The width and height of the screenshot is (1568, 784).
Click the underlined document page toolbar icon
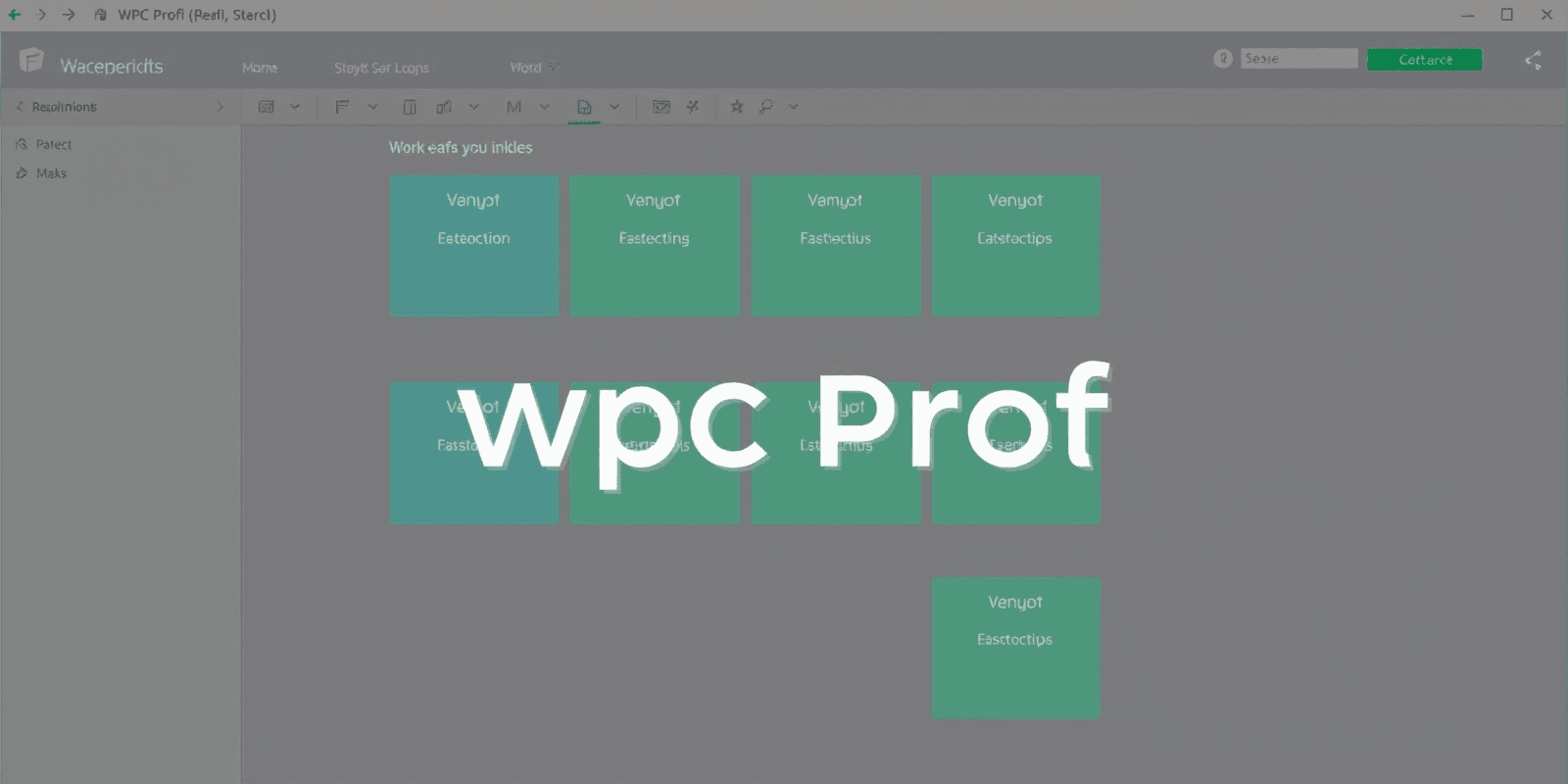[x=584, y=108]
